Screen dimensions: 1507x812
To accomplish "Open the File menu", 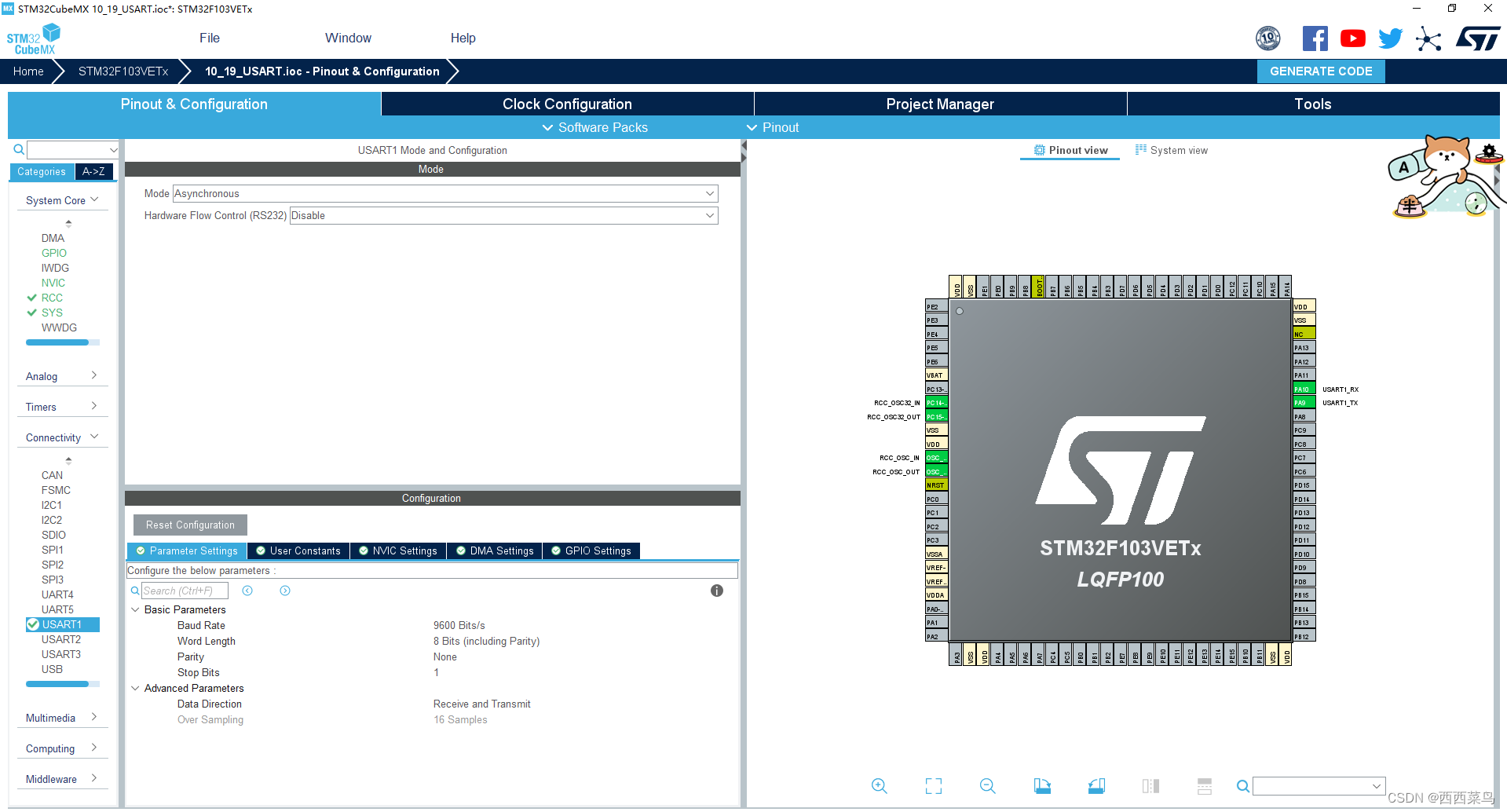I will click(x=210, y=38).
